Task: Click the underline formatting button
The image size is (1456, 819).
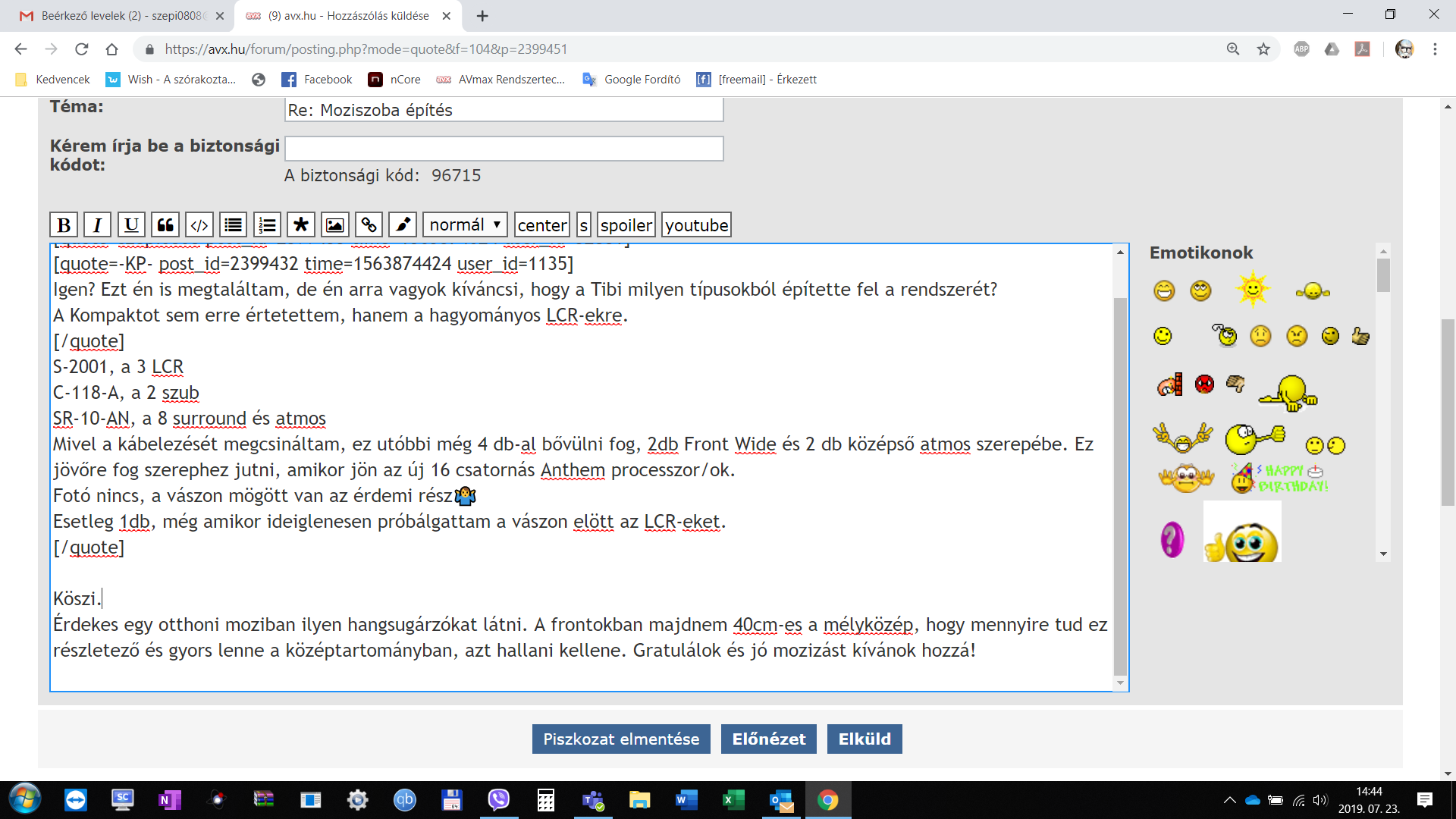Action: [131, 225]
